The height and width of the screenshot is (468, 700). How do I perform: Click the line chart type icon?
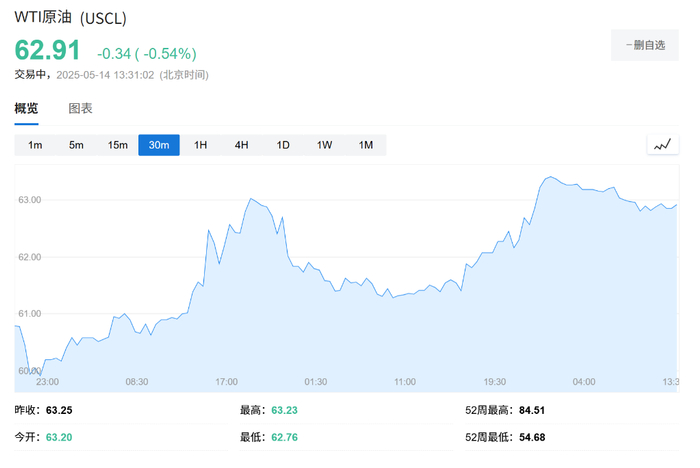click(662, 145)
